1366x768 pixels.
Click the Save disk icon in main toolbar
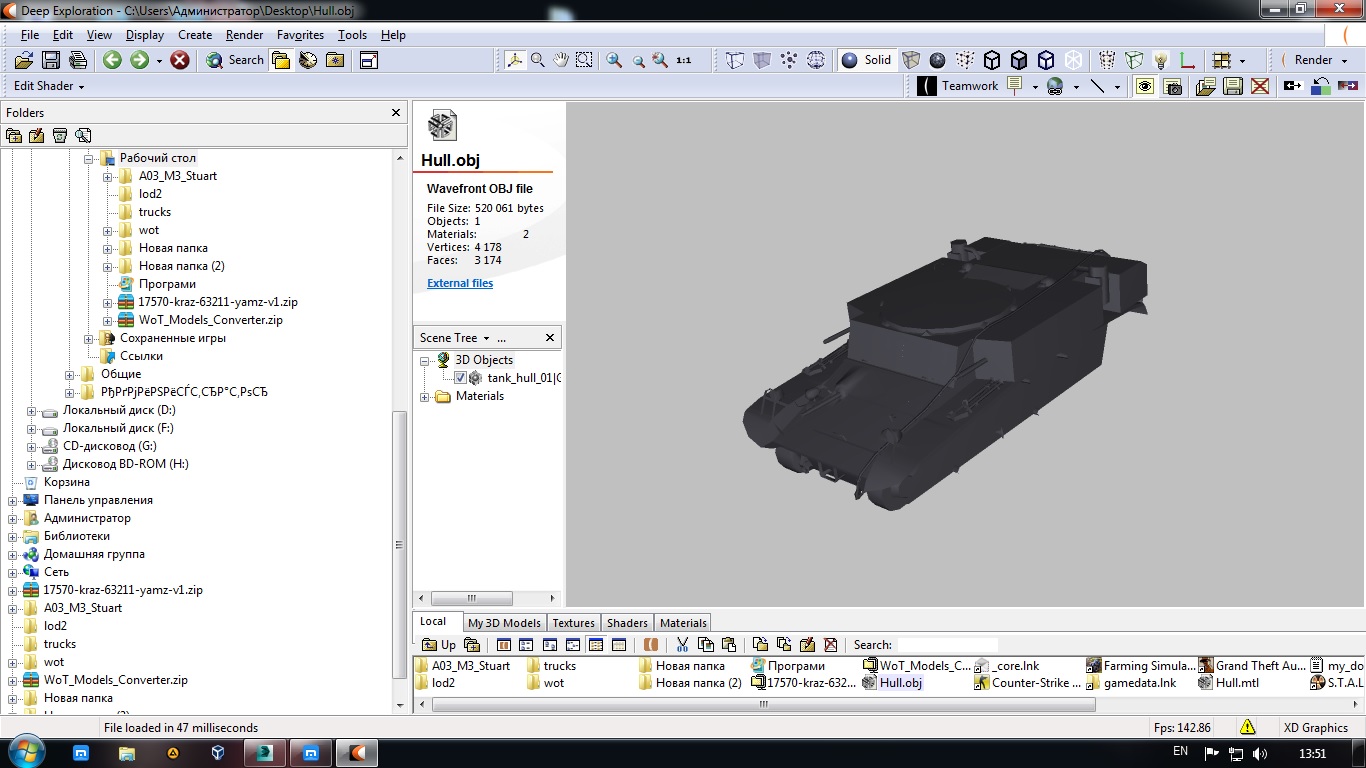(x=50, y=60)
